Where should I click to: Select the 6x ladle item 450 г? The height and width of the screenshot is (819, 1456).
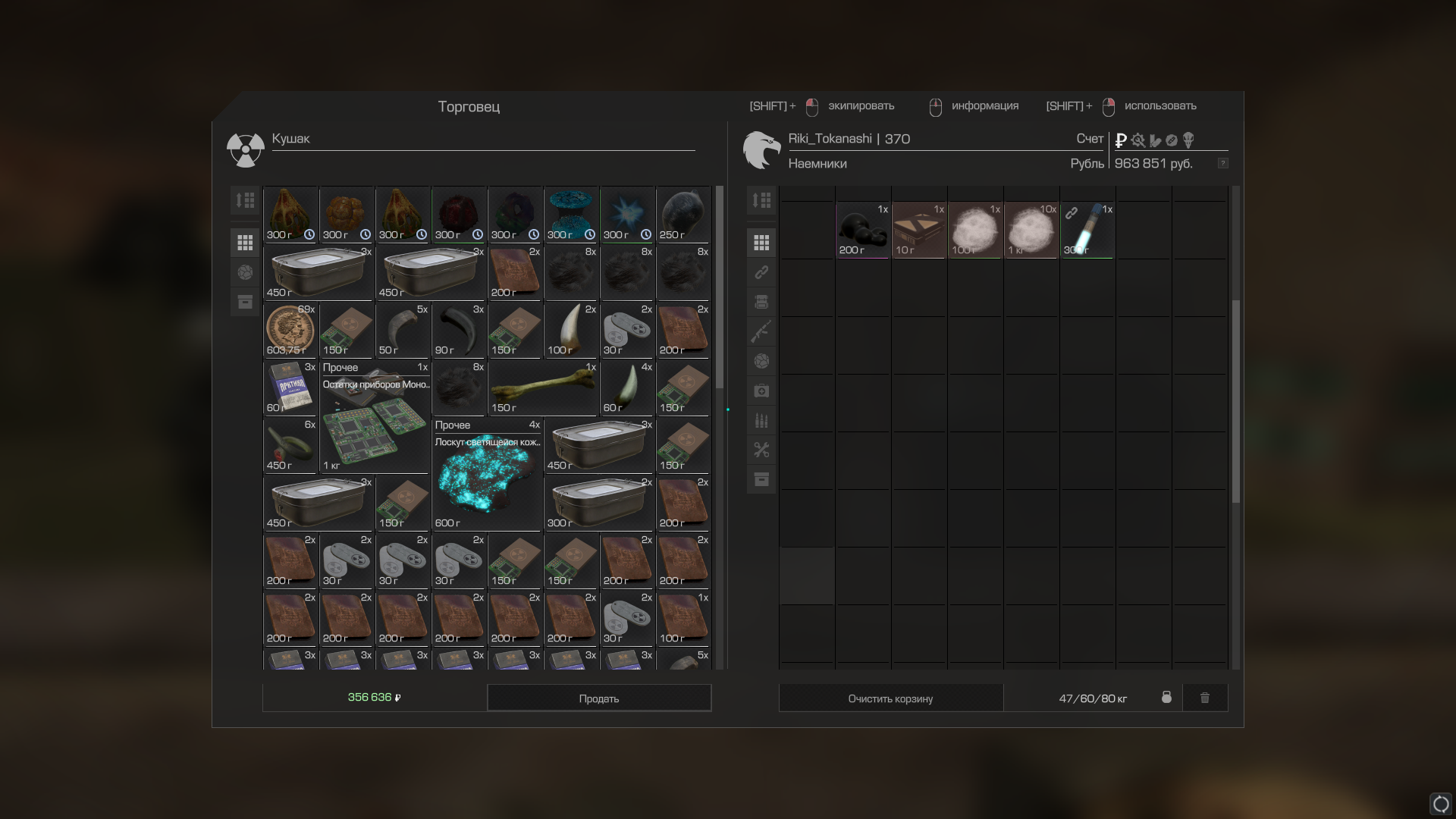point(290,445)
